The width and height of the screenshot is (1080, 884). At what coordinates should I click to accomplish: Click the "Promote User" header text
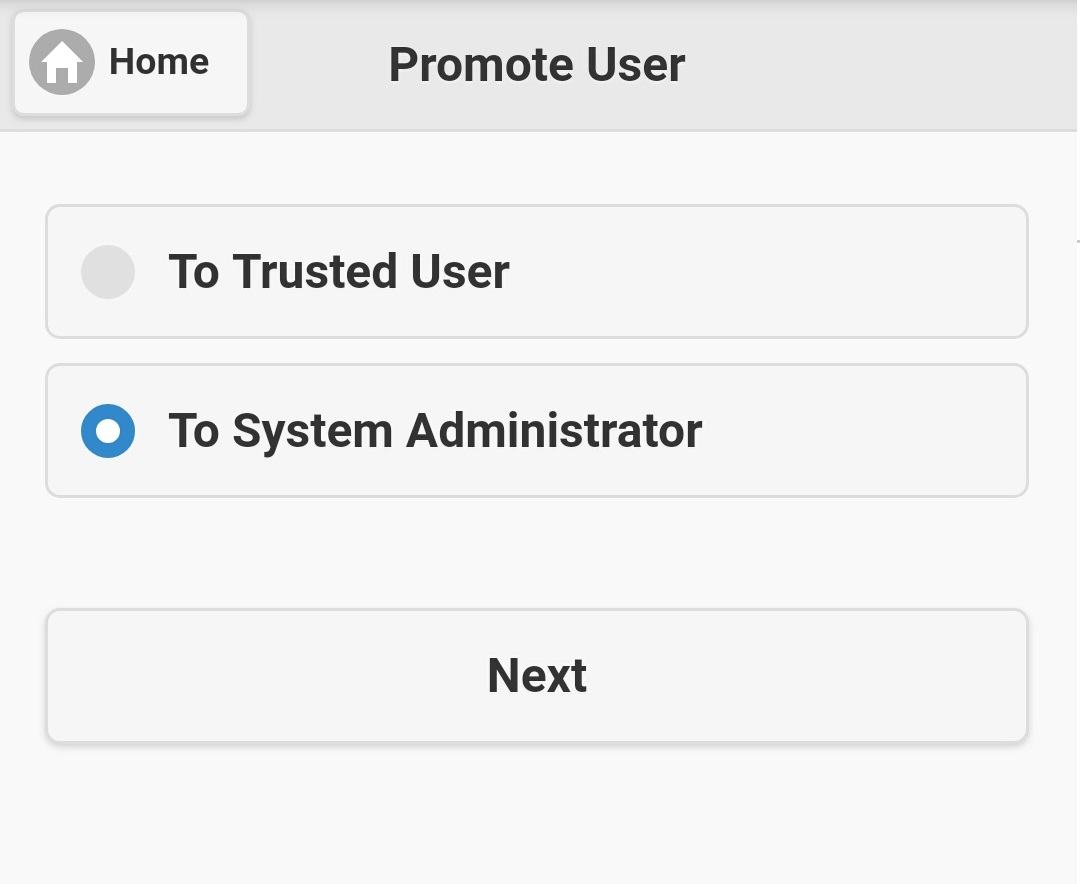tap(537, 65)
